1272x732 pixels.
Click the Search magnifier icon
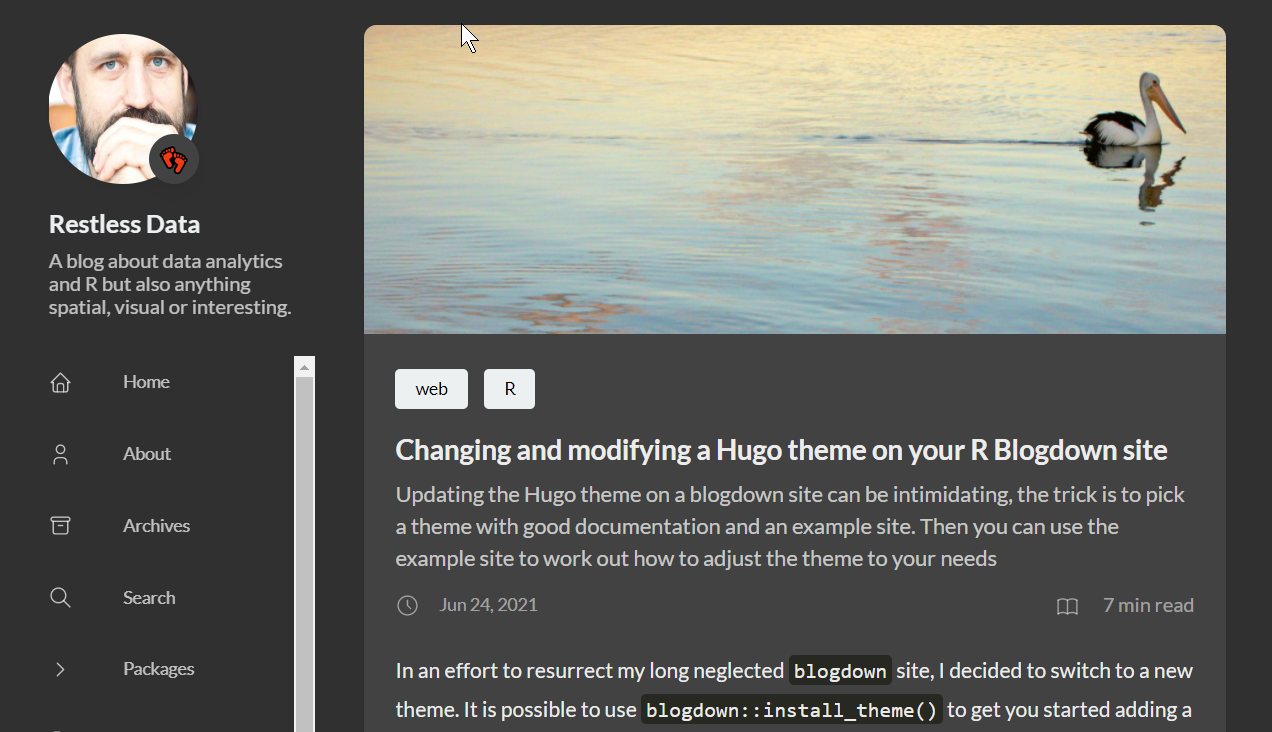[60, 598]
